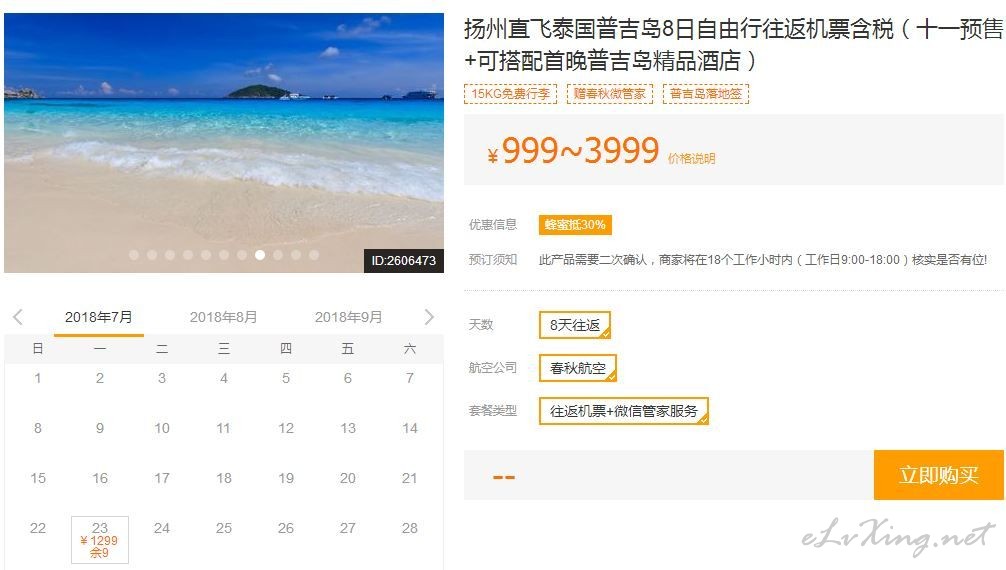The image size is (1006, 570).
Task: Click July 24 in the calendar
Action: tap(162, 528)
